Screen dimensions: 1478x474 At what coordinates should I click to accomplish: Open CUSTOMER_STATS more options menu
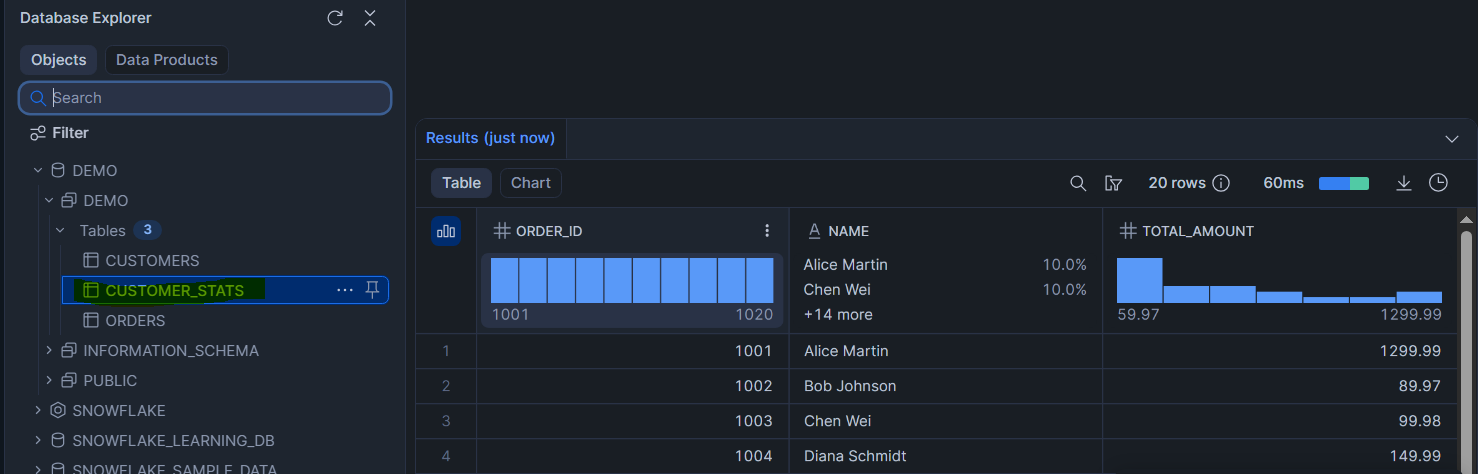345,290
